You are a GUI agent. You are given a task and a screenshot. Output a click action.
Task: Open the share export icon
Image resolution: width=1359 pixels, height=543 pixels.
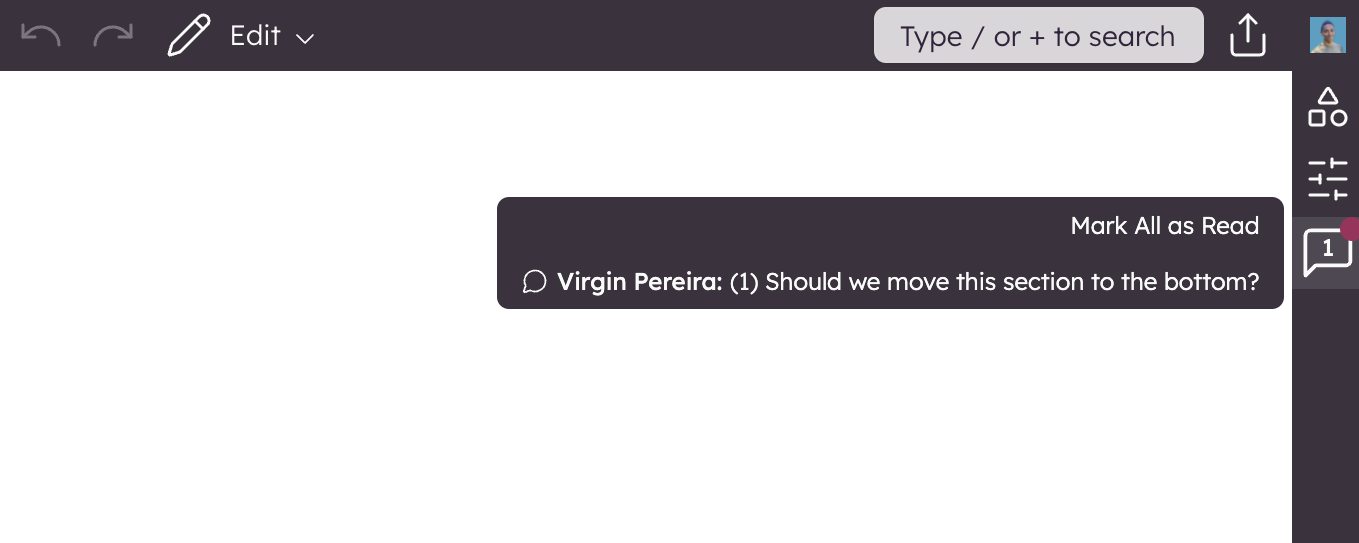(x=1248, y=36)
